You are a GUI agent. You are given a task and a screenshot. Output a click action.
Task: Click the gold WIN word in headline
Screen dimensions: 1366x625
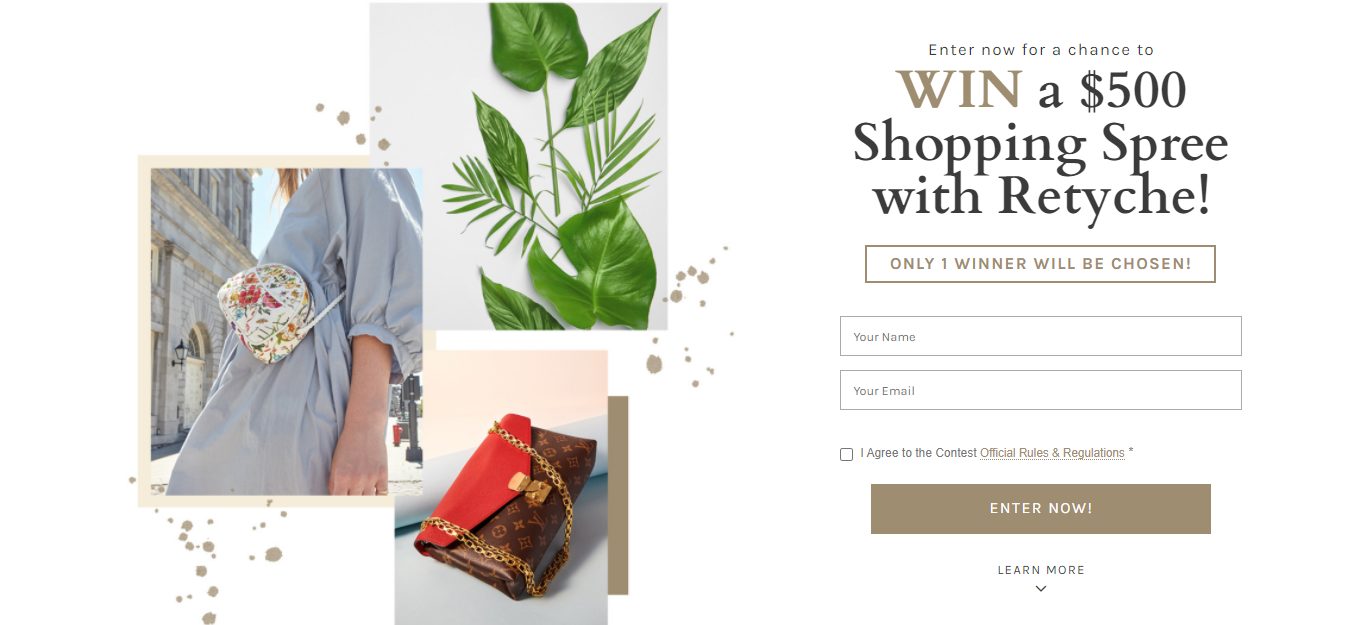coord(959,90)
